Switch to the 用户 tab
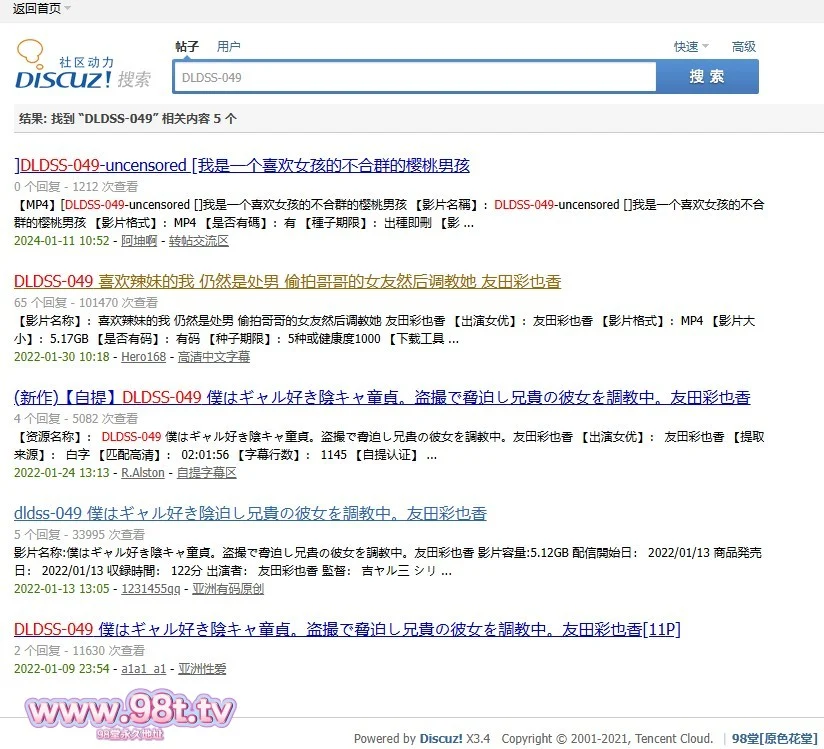The width and height of the screenshot is (824, 749). tap(229, 47)
